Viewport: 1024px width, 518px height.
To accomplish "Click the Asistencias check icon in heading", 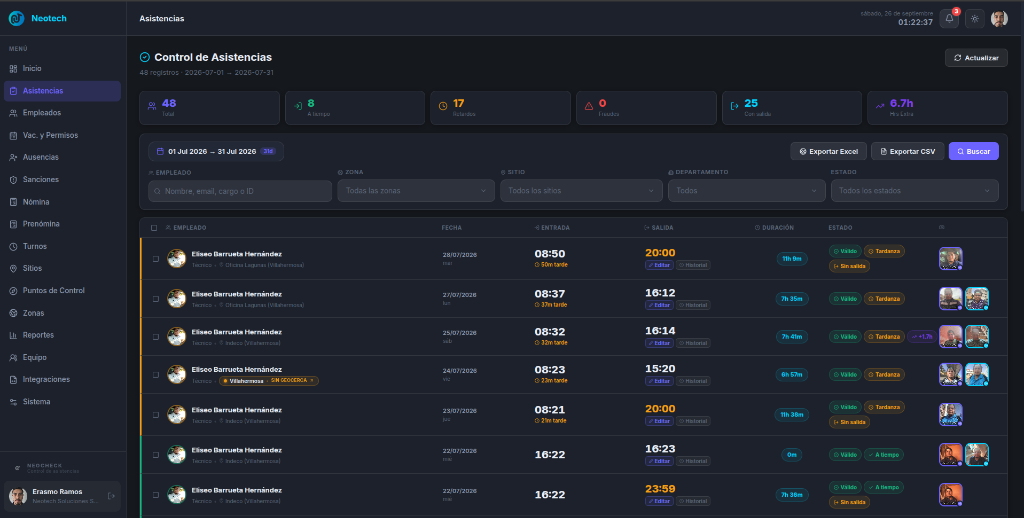I will [x=145, y=57].
